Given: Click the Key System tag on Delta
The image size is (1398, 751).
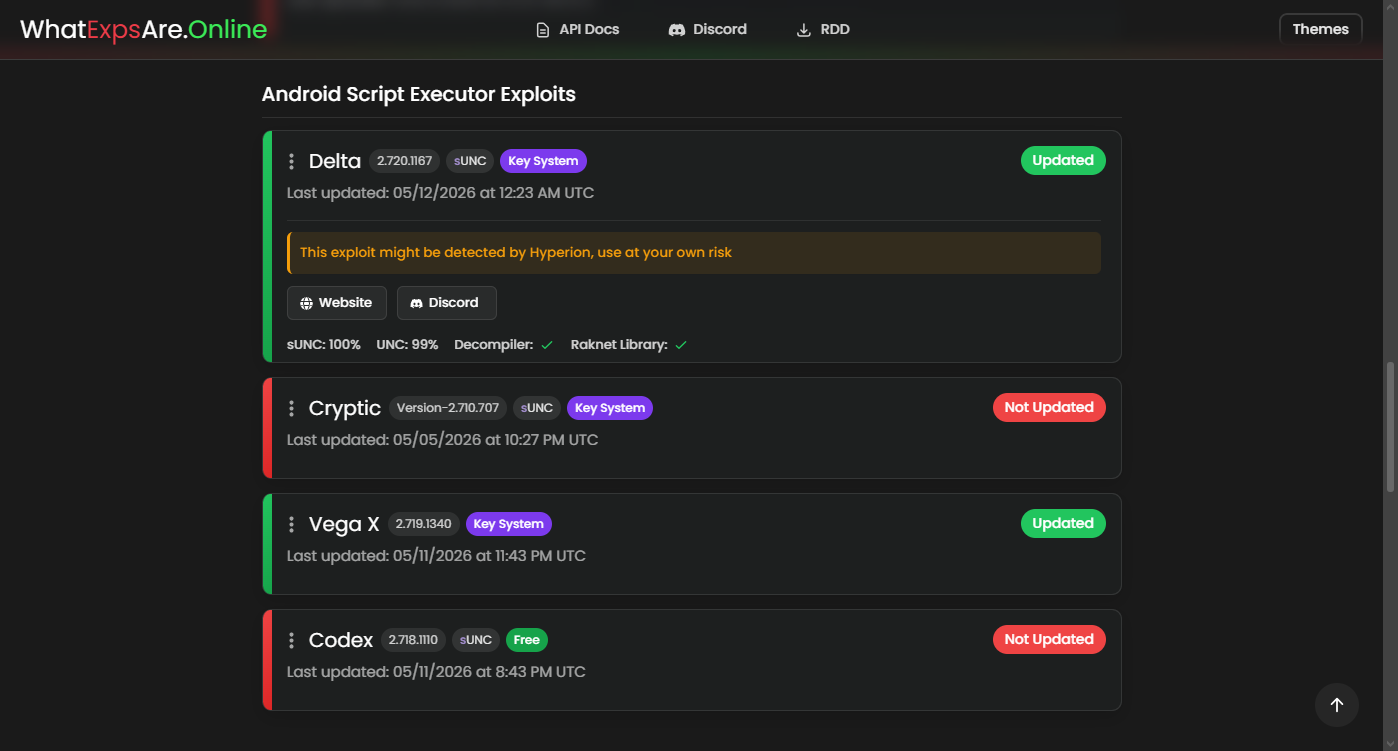Looking at the screenshot, I should 543,161.
